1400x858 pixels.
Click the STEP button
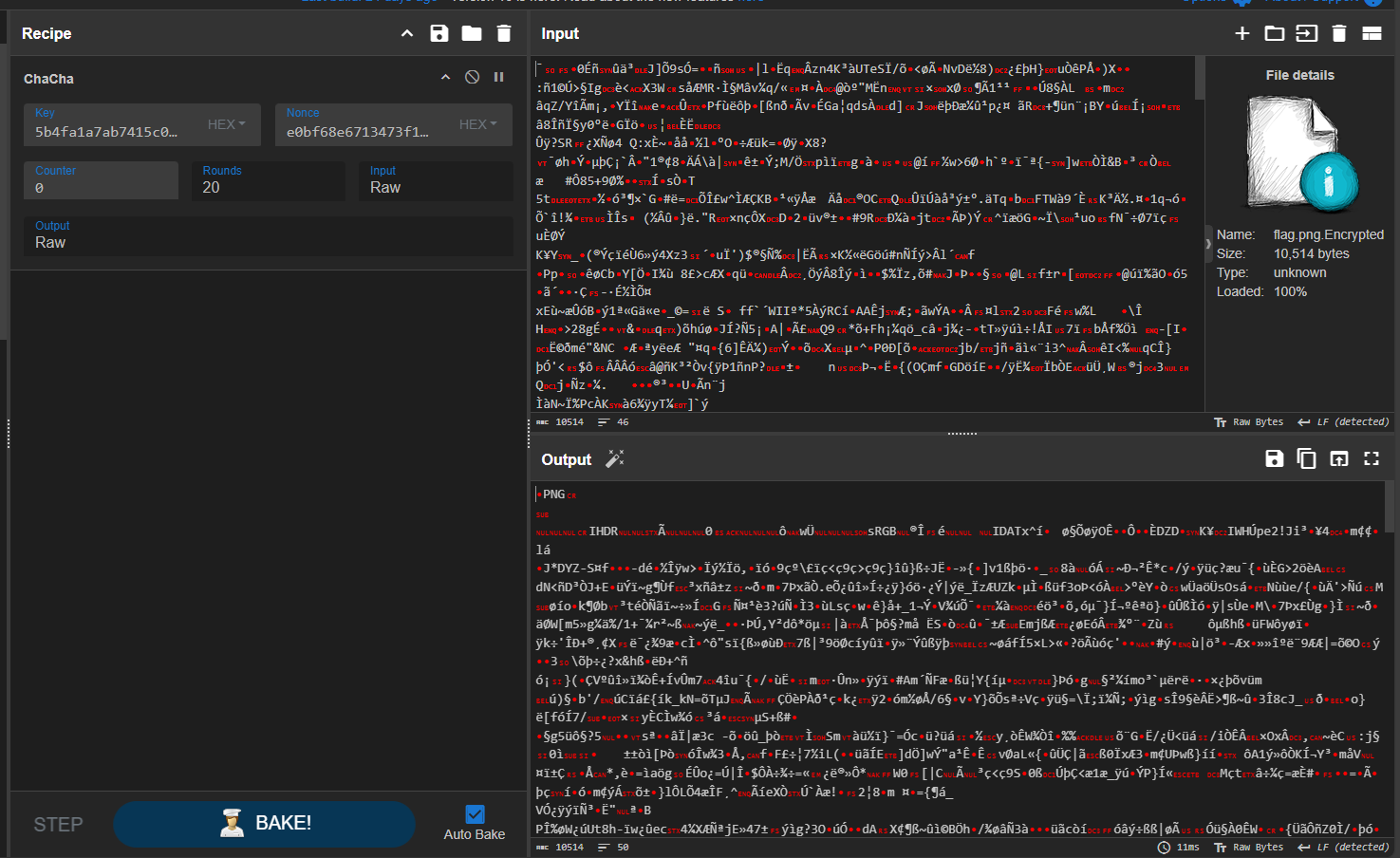click(58, 824)
